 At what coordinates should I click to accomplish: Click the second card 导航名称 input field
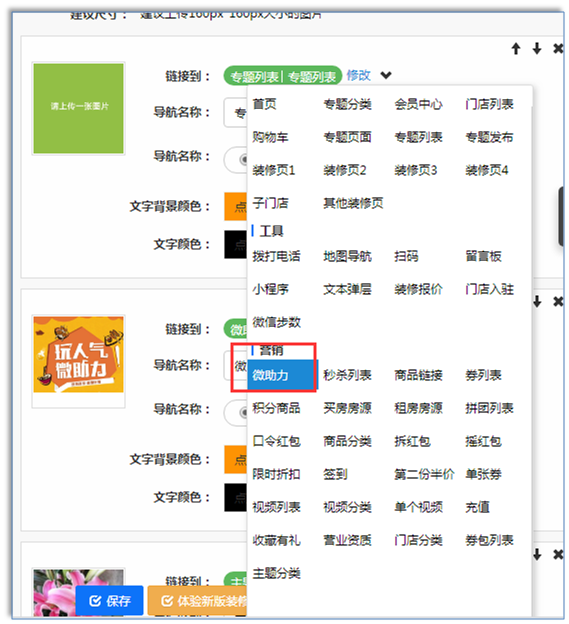pos(236,365)
